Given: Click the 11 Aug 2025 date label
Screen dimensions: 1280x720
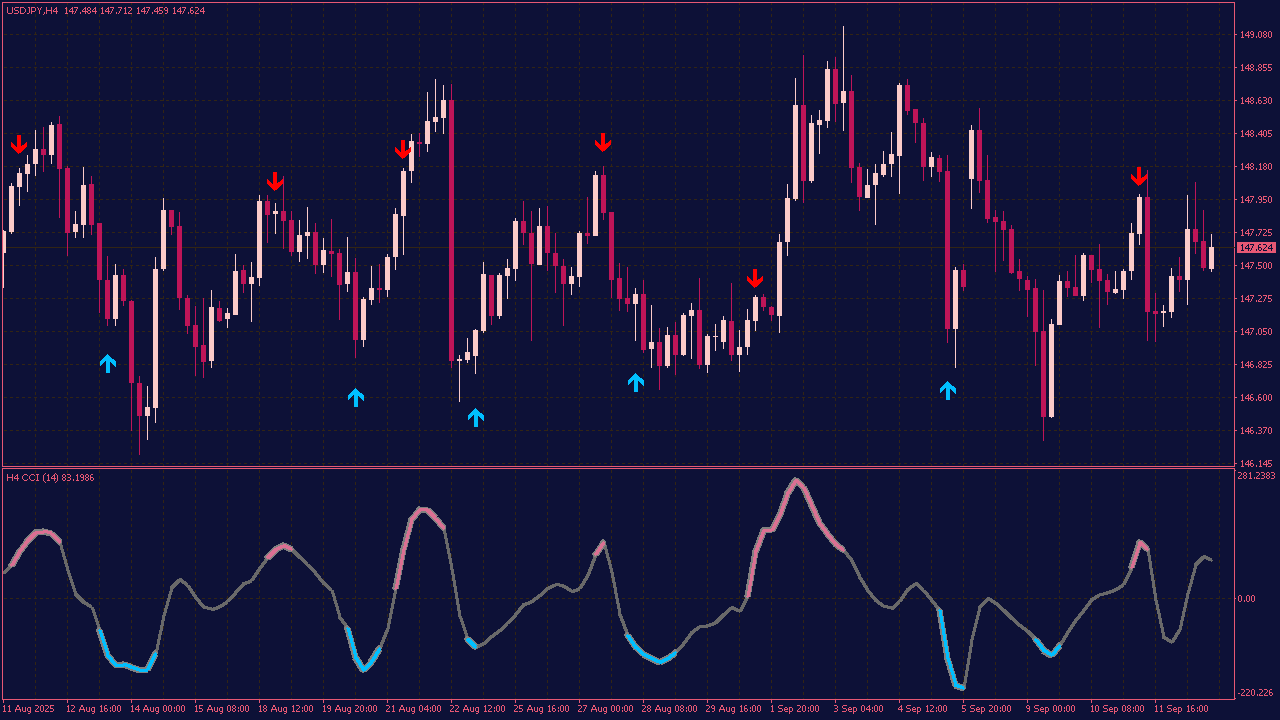Looking at the screenshot, I should [30, 708].
